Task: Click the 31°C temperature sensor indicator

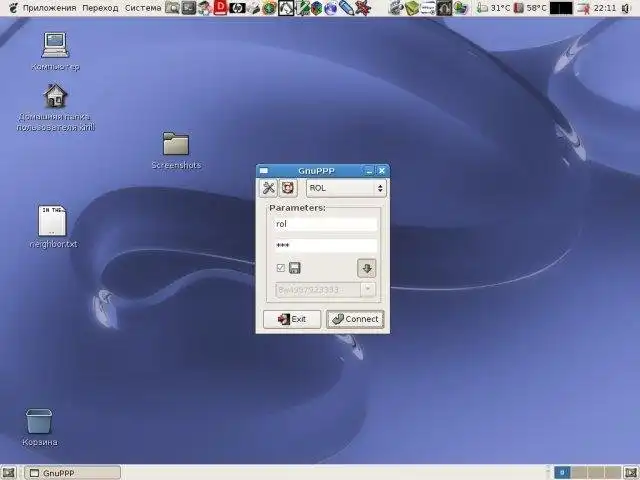Action: tap(493, 8)
